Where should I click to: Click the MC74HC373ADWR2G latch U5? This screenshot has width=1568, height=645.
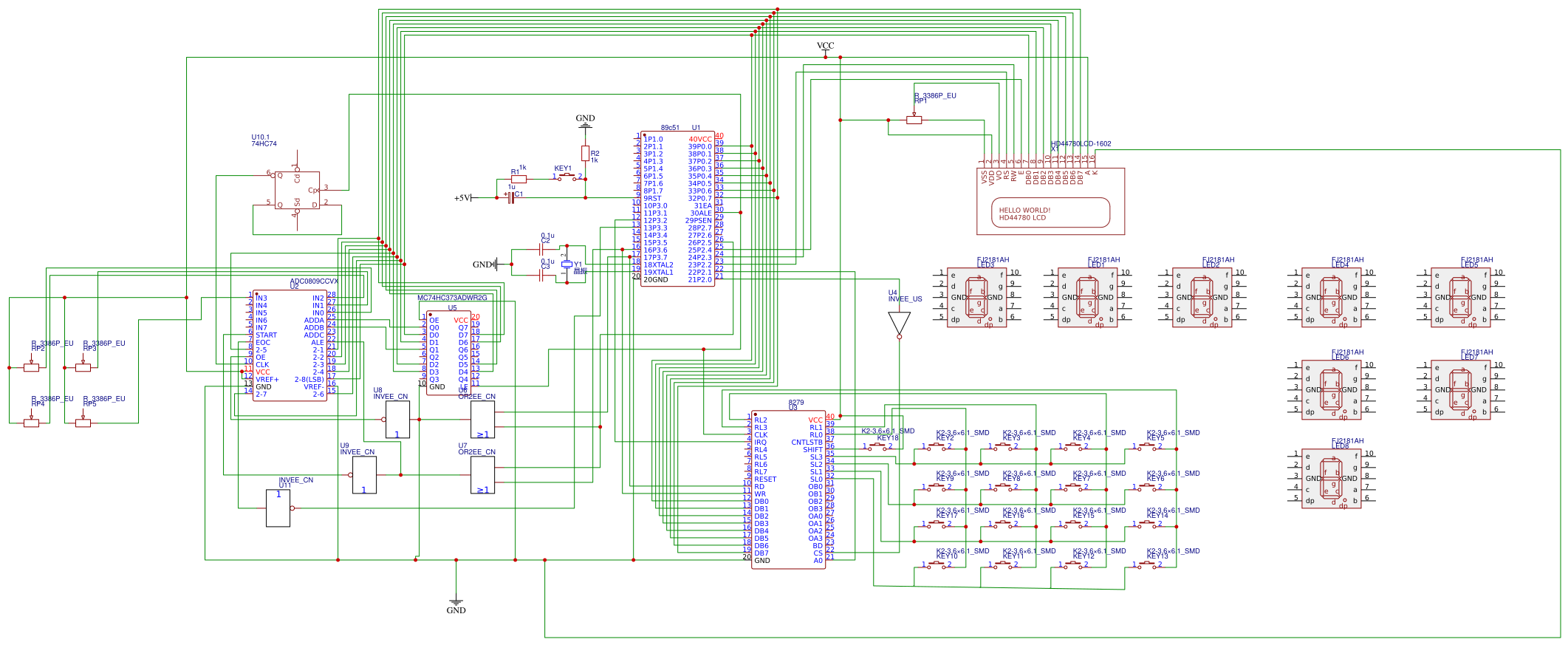coord(448,353)
